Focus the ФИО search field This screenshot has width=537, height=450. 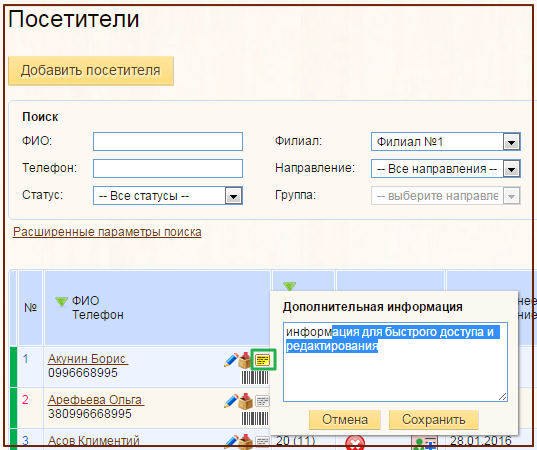[x=168, y=141]
